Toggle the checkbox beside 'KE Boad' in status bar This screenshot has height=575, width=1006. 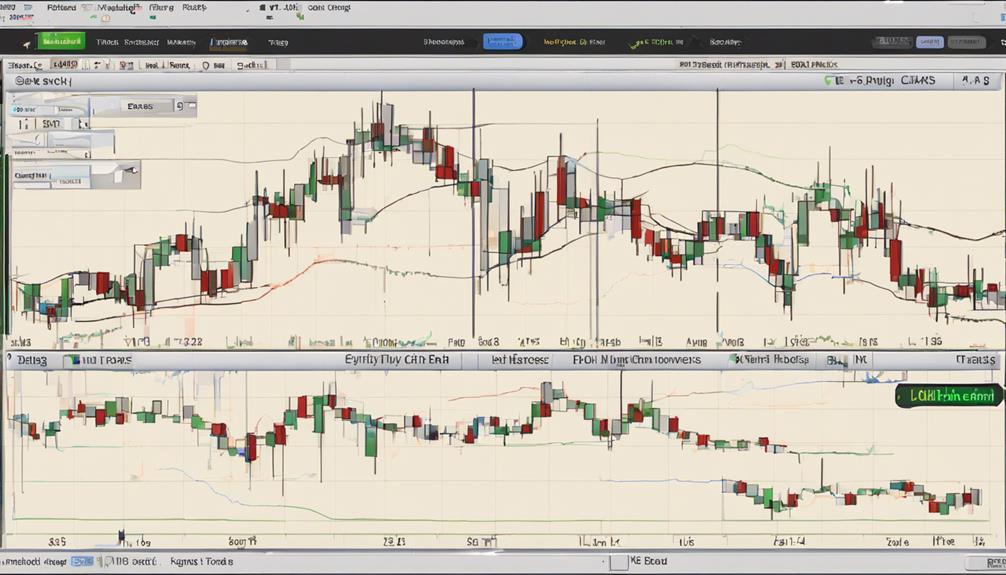pos(618,562)
